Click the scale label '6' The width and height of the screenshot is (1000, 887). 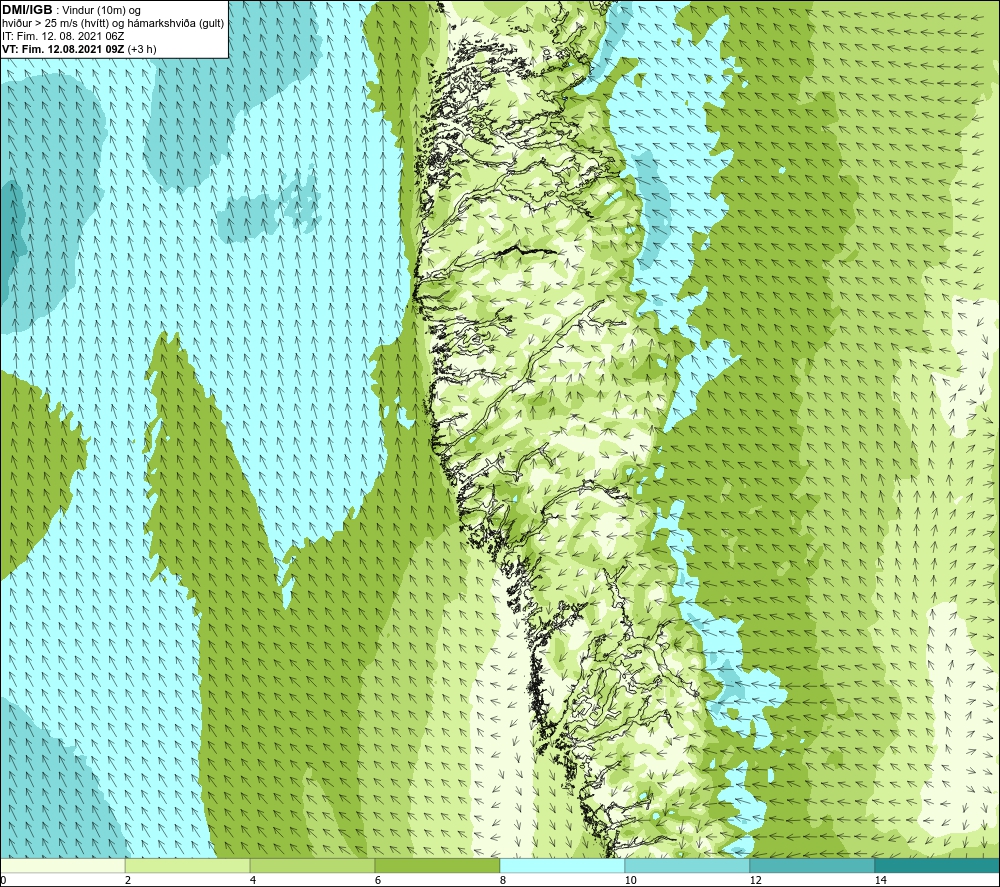coord(378,880)
